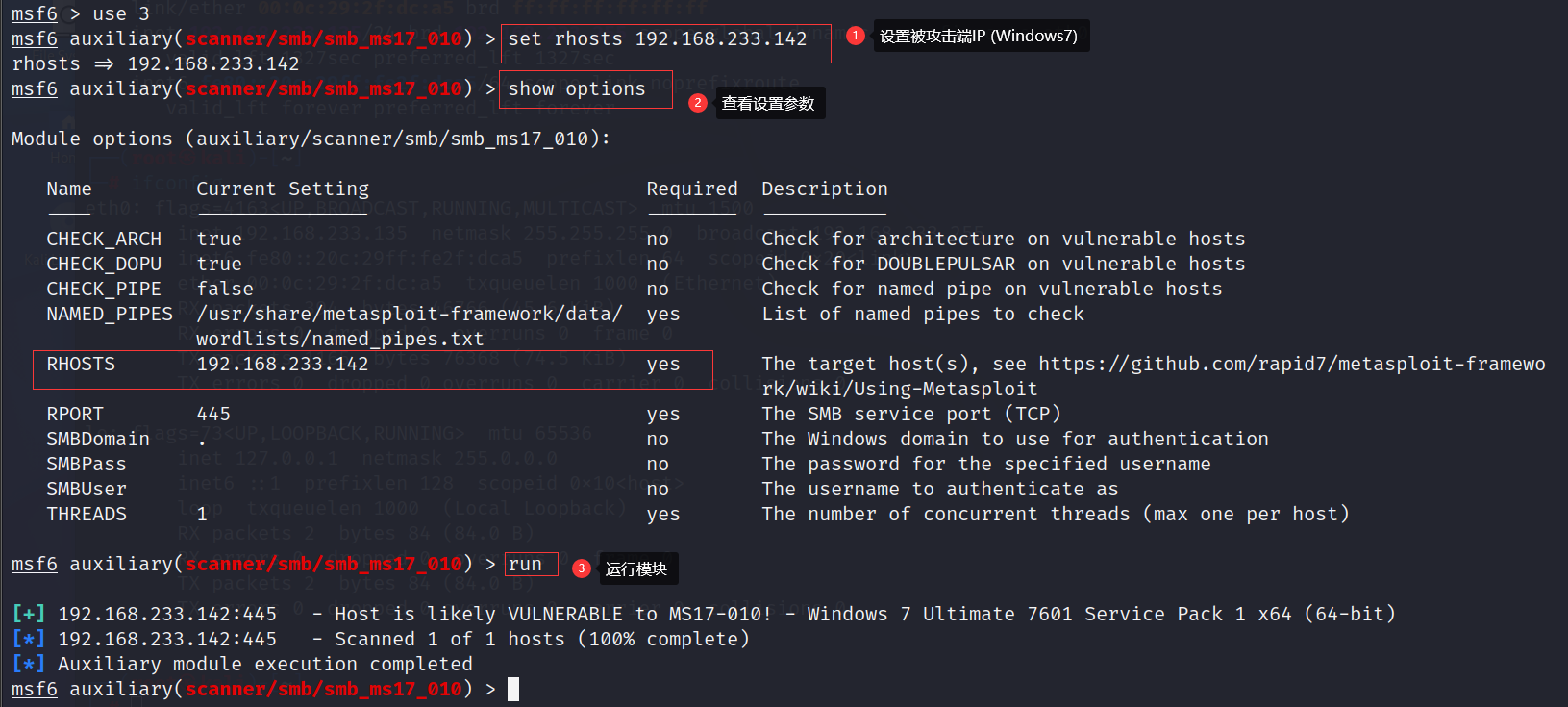This screenshot has height=707, width=1568.
Task: Click the terminal cursor at final prompt
Action: 513,690
